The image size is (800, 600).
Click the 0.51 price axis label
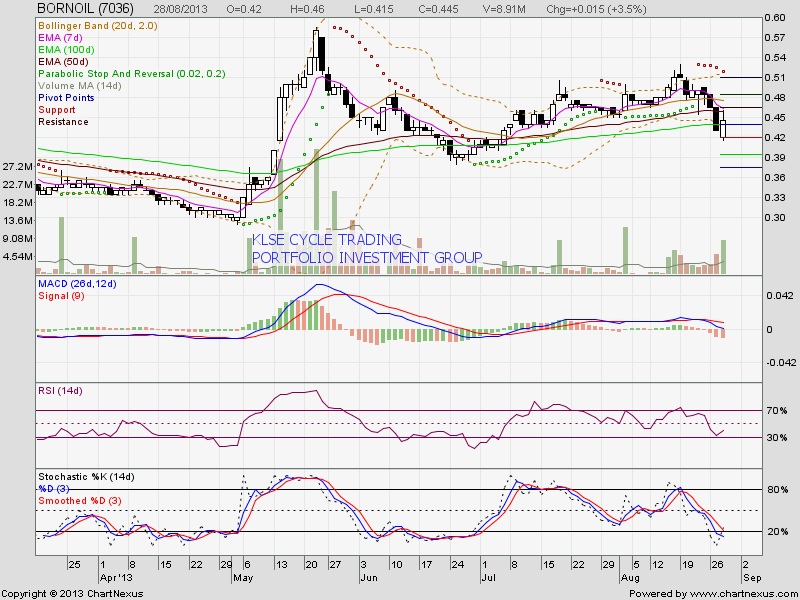click(x=775, y=78)
